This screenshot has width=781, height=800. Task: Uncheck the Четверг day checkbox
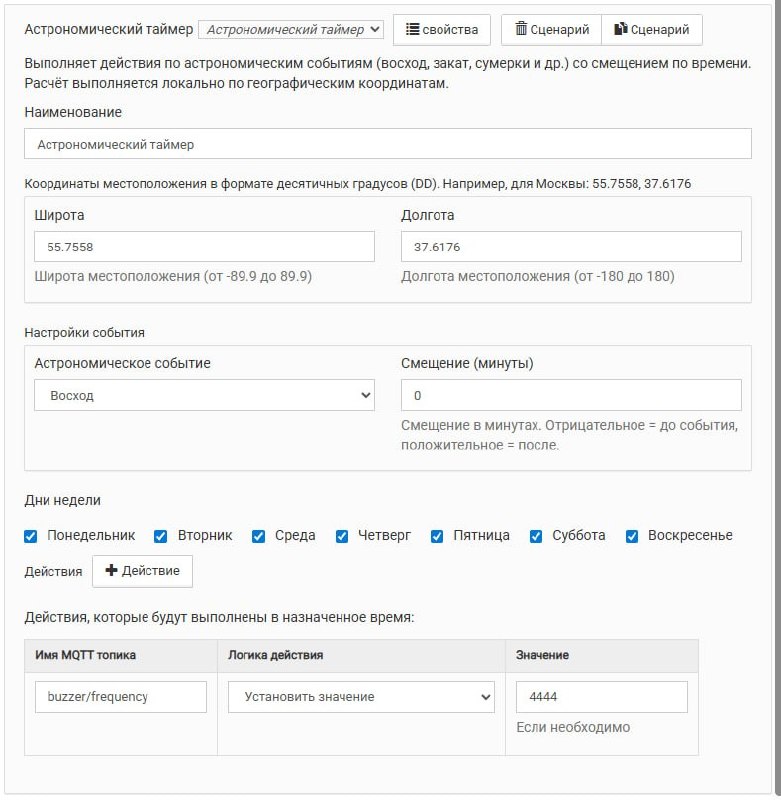342,536
